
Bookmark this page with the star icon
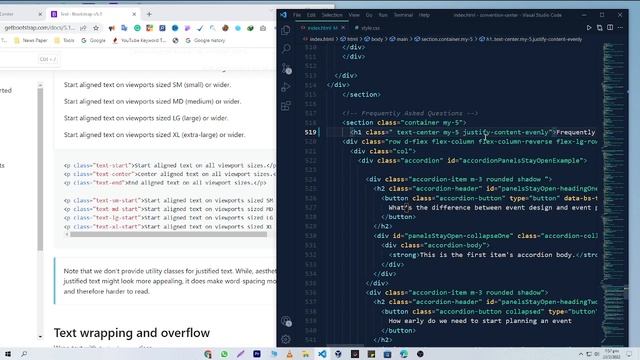(x=96, y=28)
